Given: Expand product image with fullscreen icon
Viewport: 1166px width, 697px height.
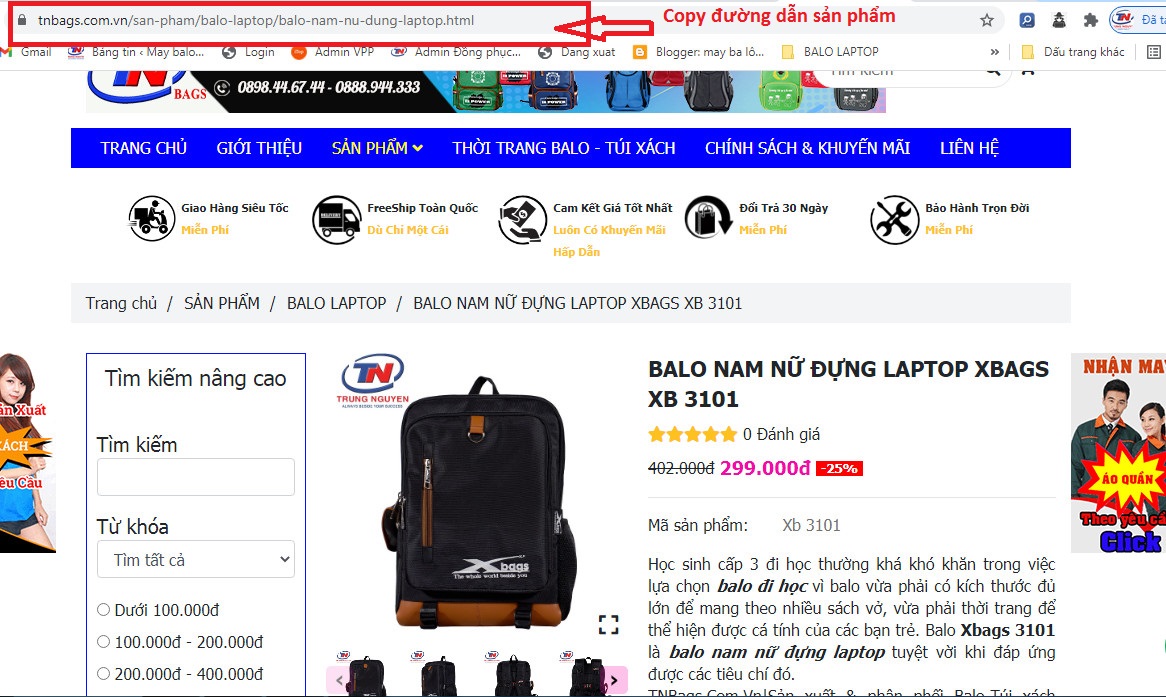Looking at the screenshot, I should pos(608,625).
